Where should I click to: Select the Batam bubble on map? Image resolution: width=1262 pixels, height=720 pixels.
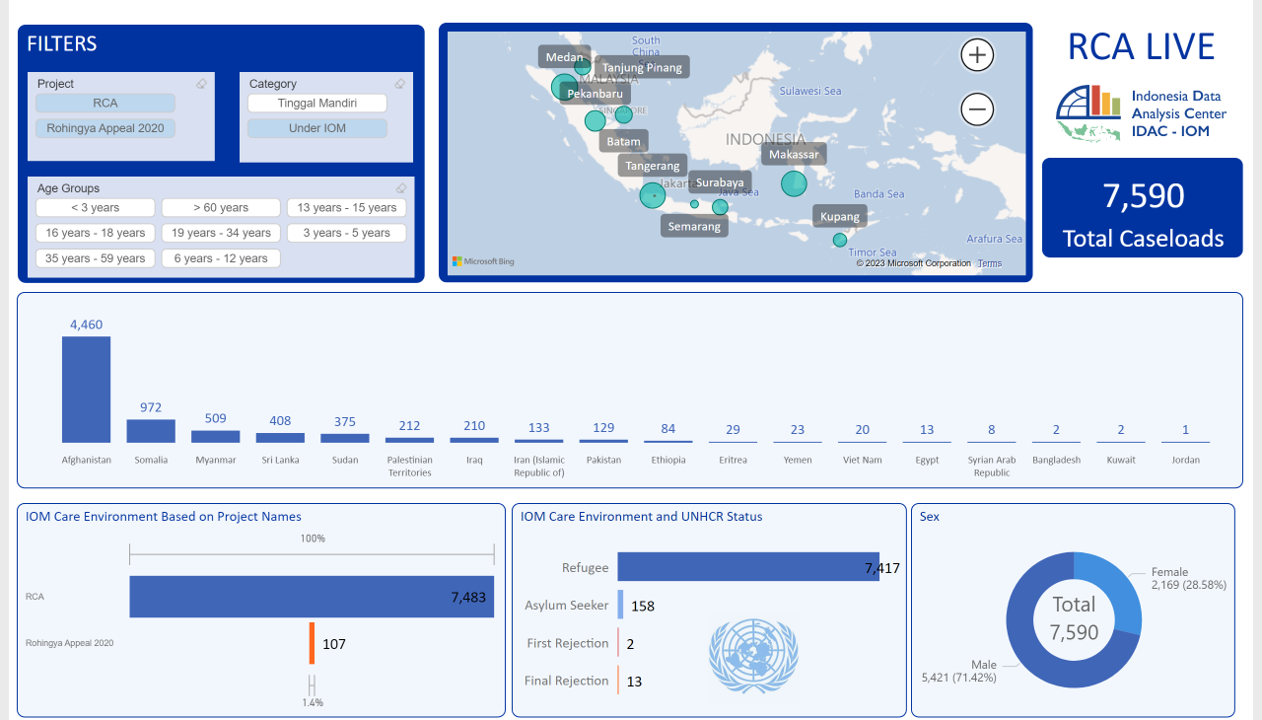pos(623,115)
